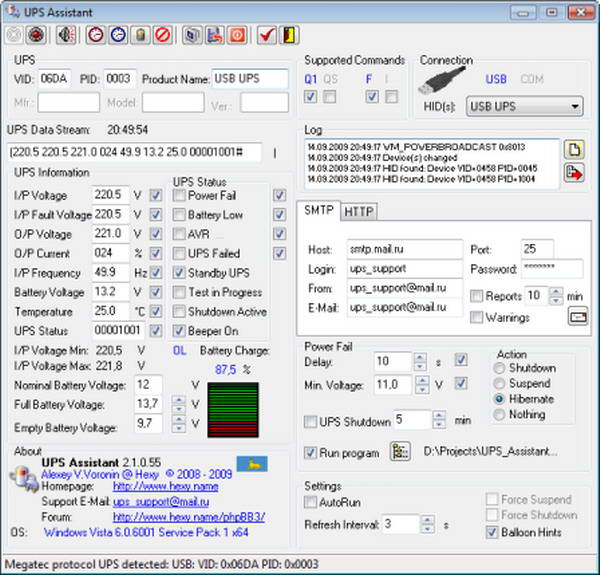Viewport: 600px width, 575px height.
Task: Enable the SMTP Warnings checkbox
Action: pos(477,316)
